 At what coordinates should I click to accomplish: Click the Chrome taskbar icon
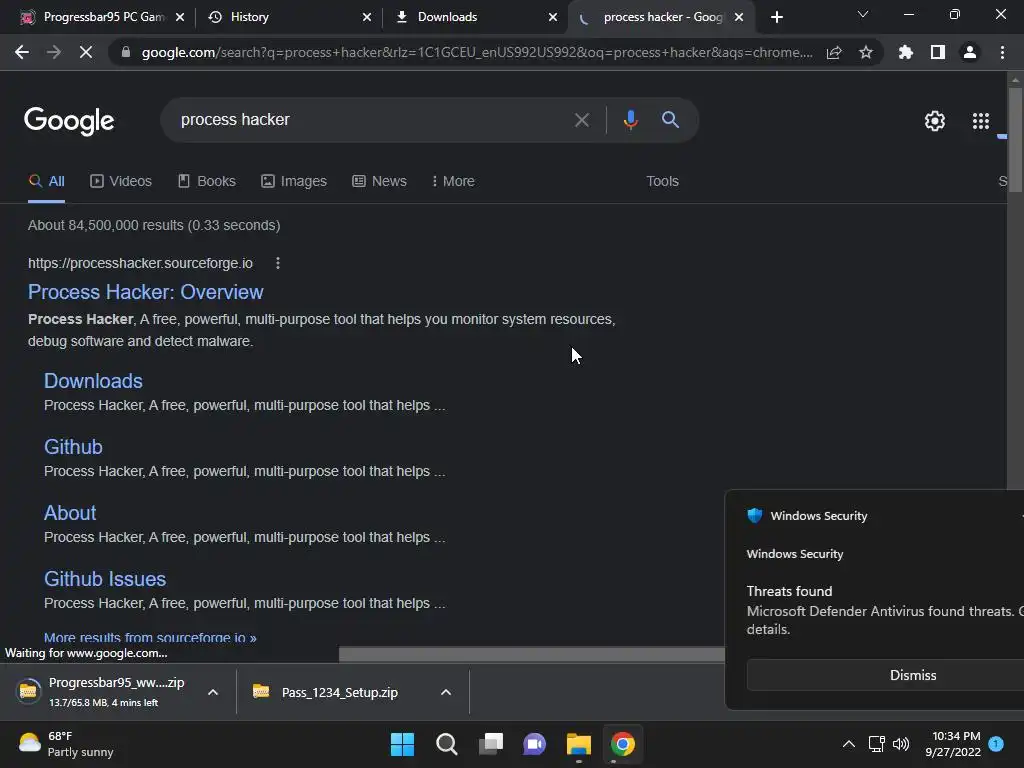(622, 744)
